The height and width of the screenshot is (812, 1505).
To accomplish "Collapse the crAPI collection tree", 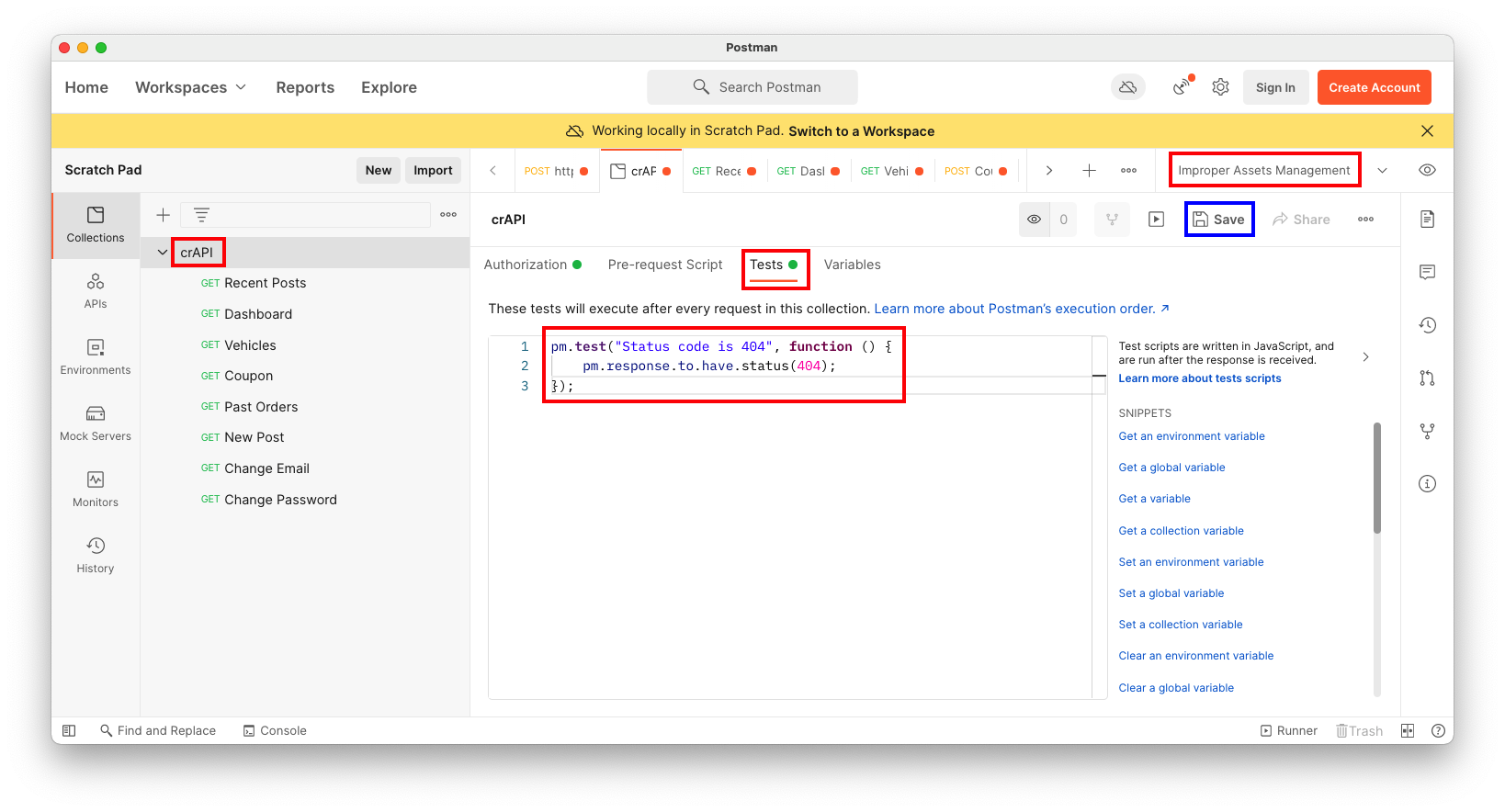I will (163, 253).
